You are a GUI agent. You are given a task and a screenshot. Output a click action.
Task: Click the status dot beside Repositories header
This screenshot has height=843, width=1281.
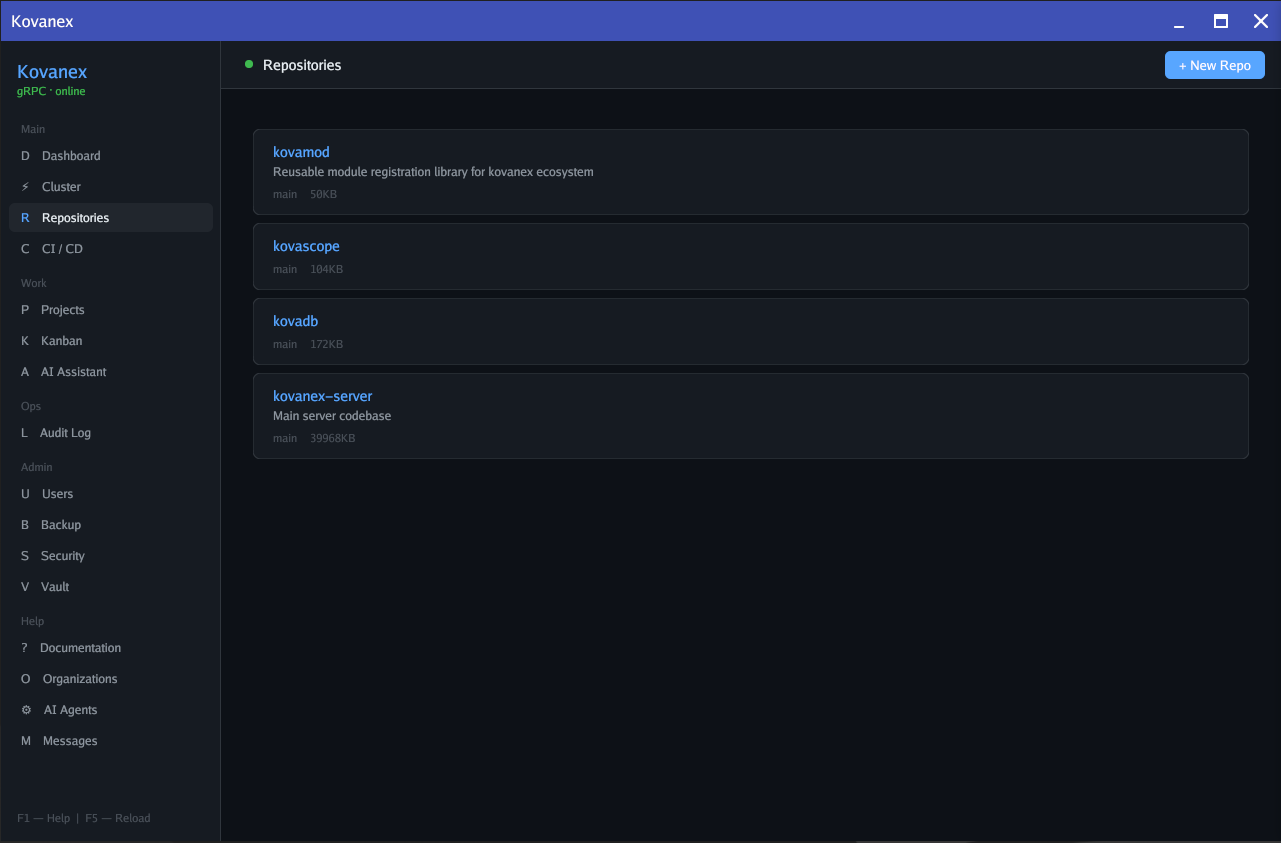click(248, 64)
